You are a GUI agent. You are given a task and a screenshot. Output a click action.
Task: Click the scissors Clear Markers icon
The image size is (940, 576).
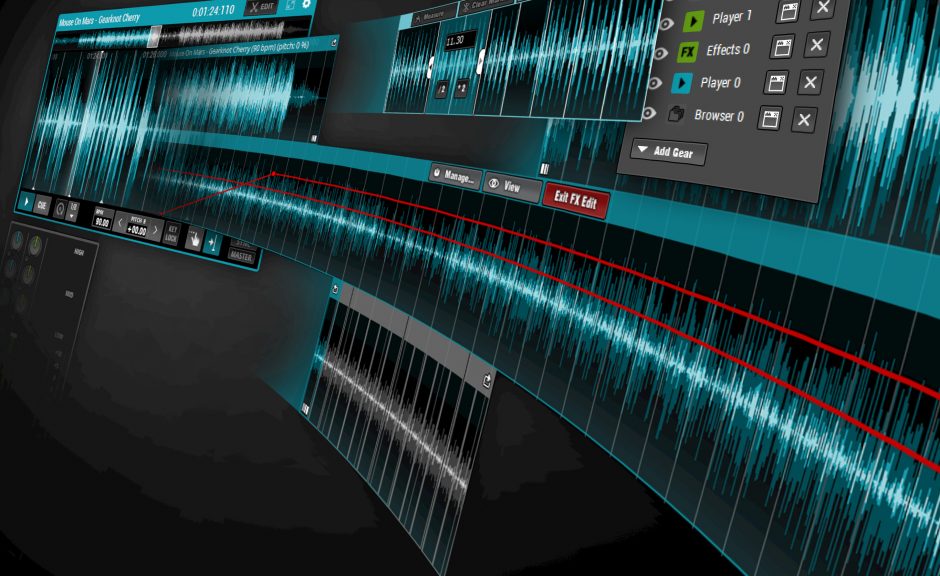tap(466, 7)
